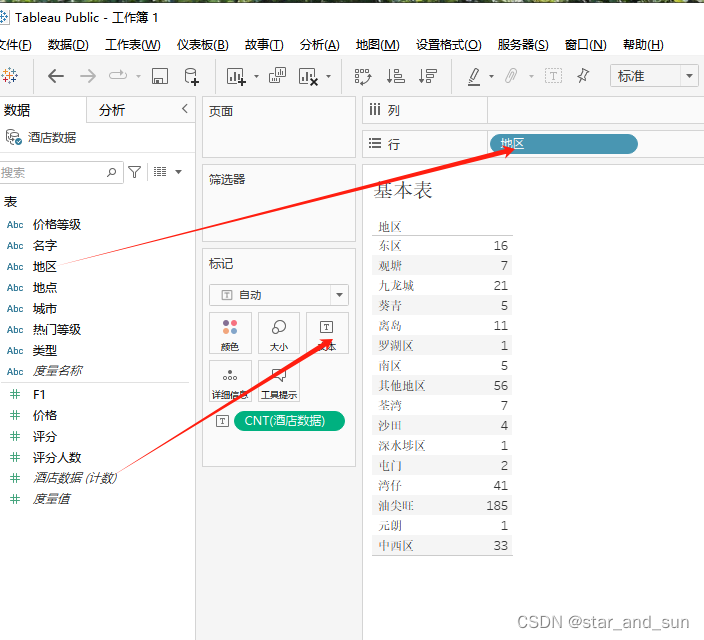This screenshot has width=704, height=640.
Task: Click the 文本 text marks card
Action: coord(327,333)
